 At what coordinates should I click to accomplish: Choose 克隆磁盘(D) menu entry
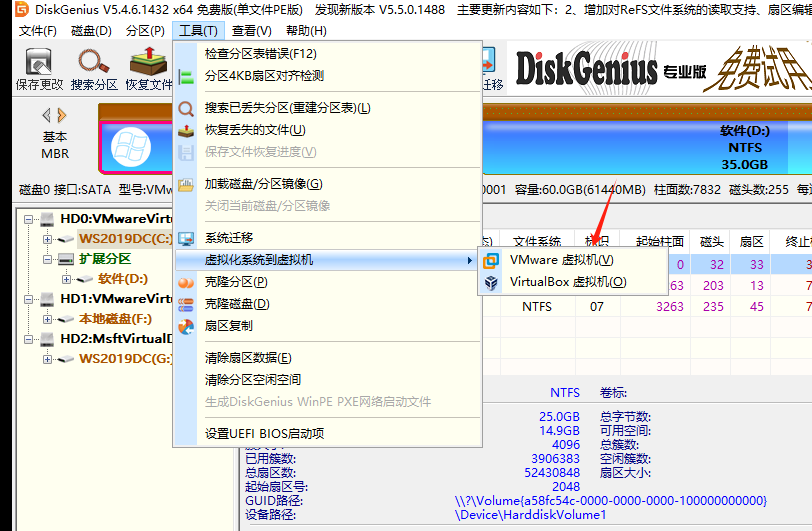[328, 304]
